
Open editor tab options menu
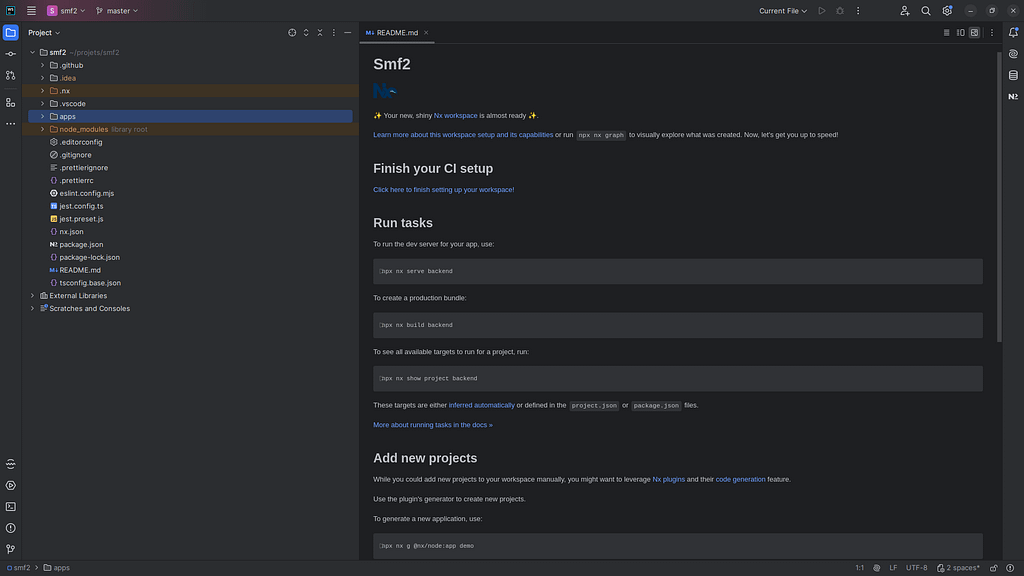(991, 33)
